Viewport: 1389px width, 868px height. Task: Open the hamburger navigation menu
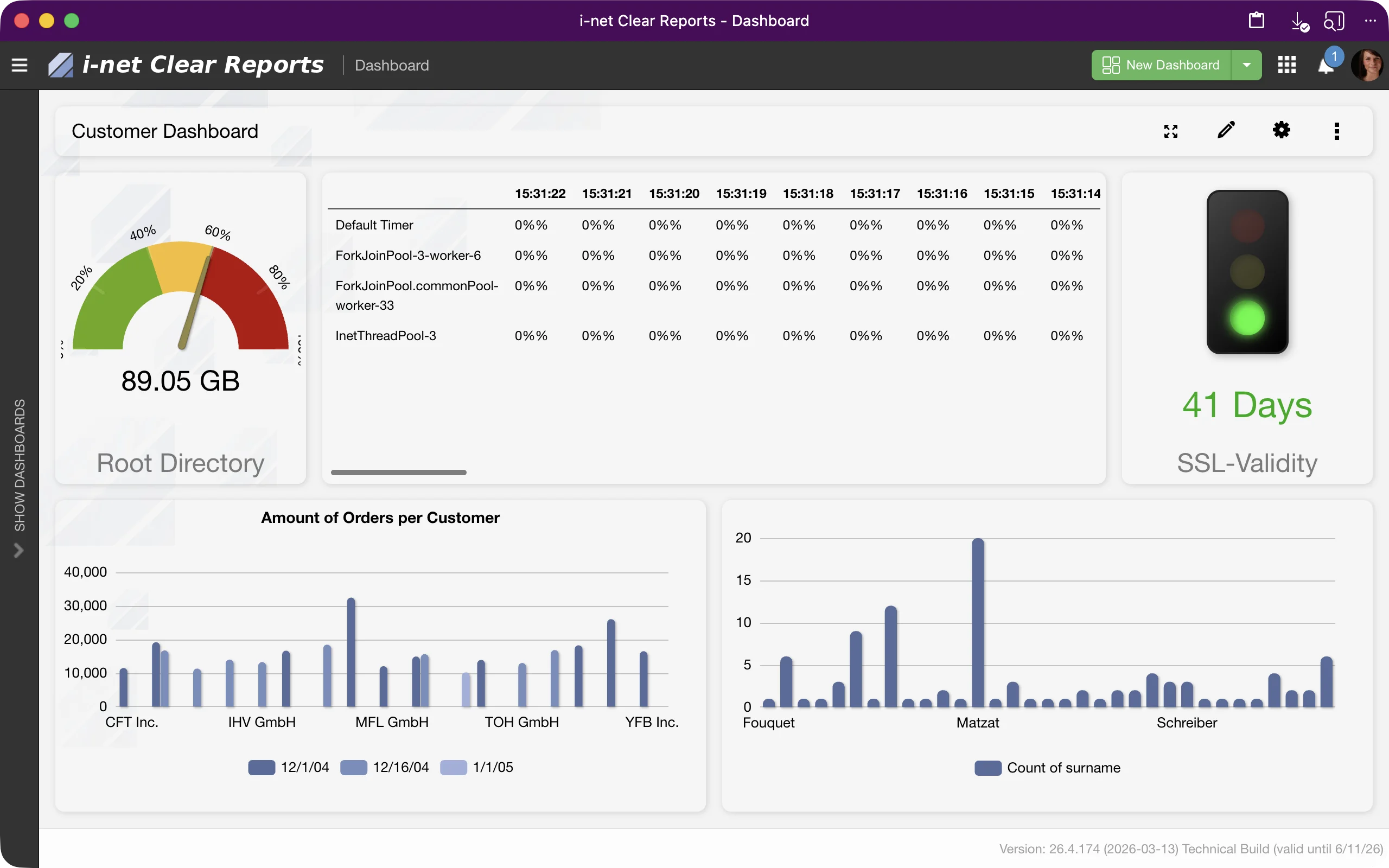pos(19,65)
